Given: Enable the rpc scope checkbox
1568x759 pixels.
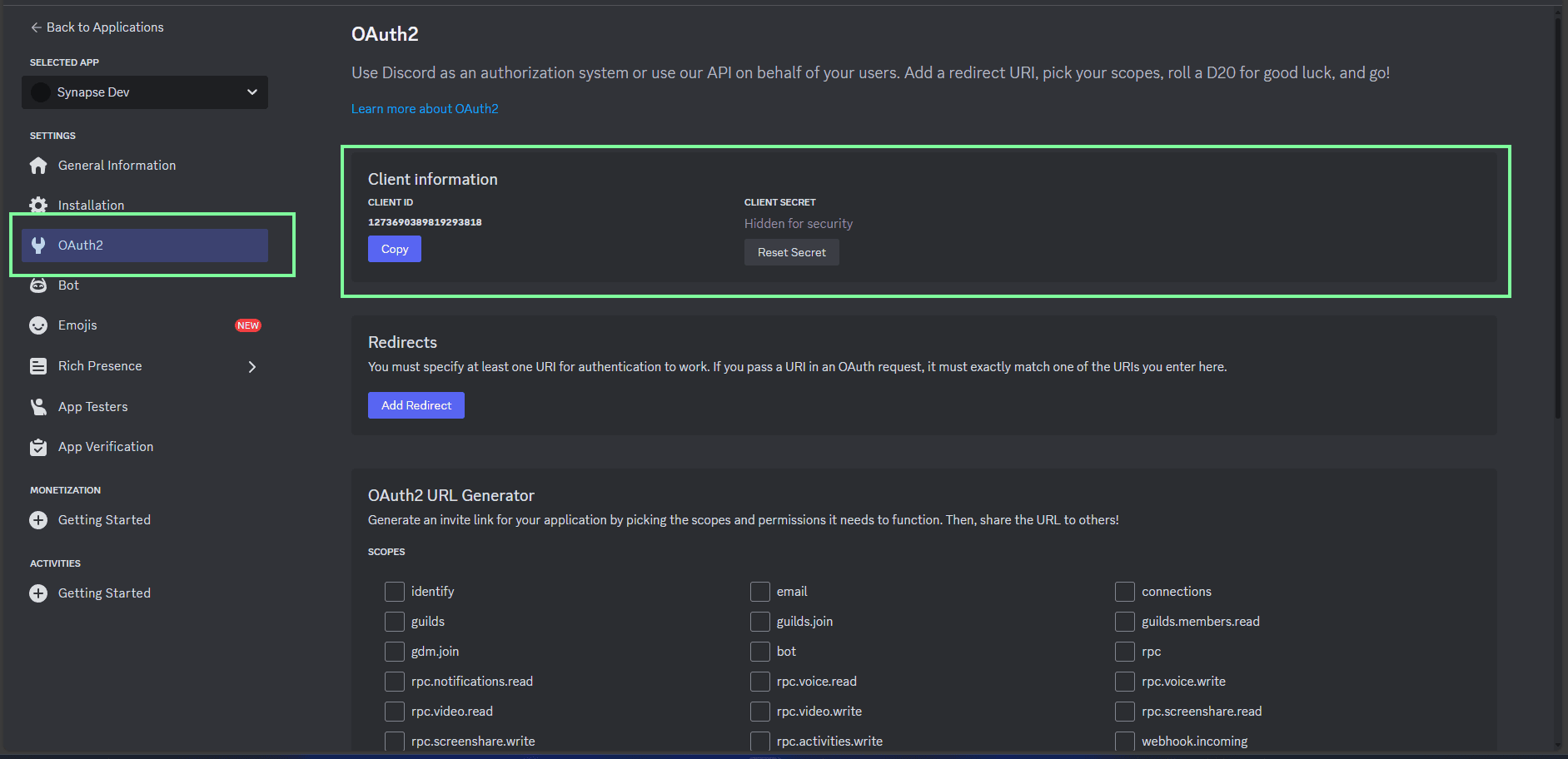Looking at the screenshot, I should 1125,652.
